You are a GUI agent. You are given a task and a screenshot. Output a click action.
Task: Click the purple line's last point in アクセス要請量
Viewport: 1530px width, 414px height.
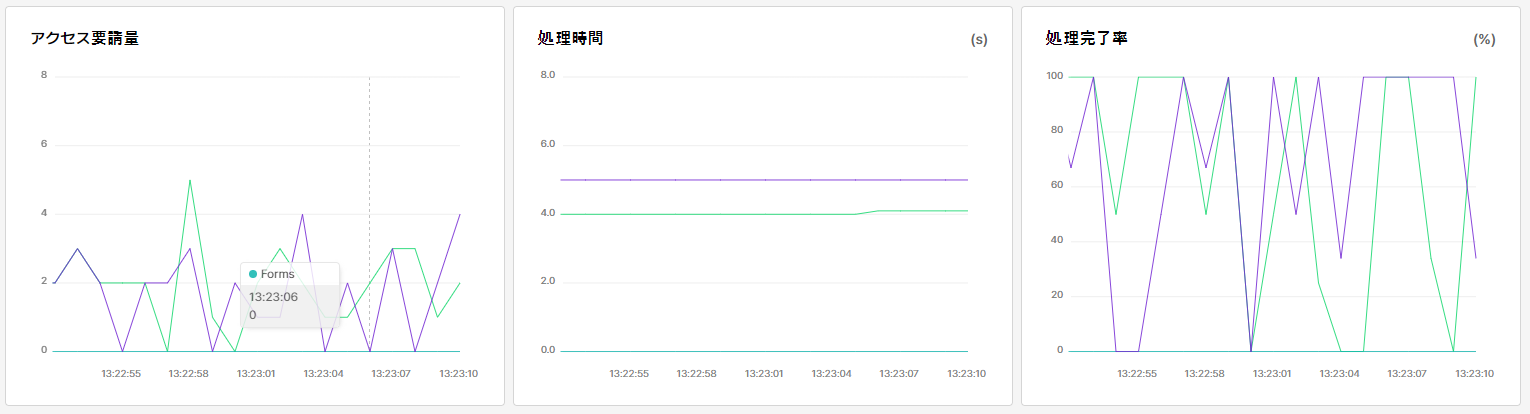460,214
